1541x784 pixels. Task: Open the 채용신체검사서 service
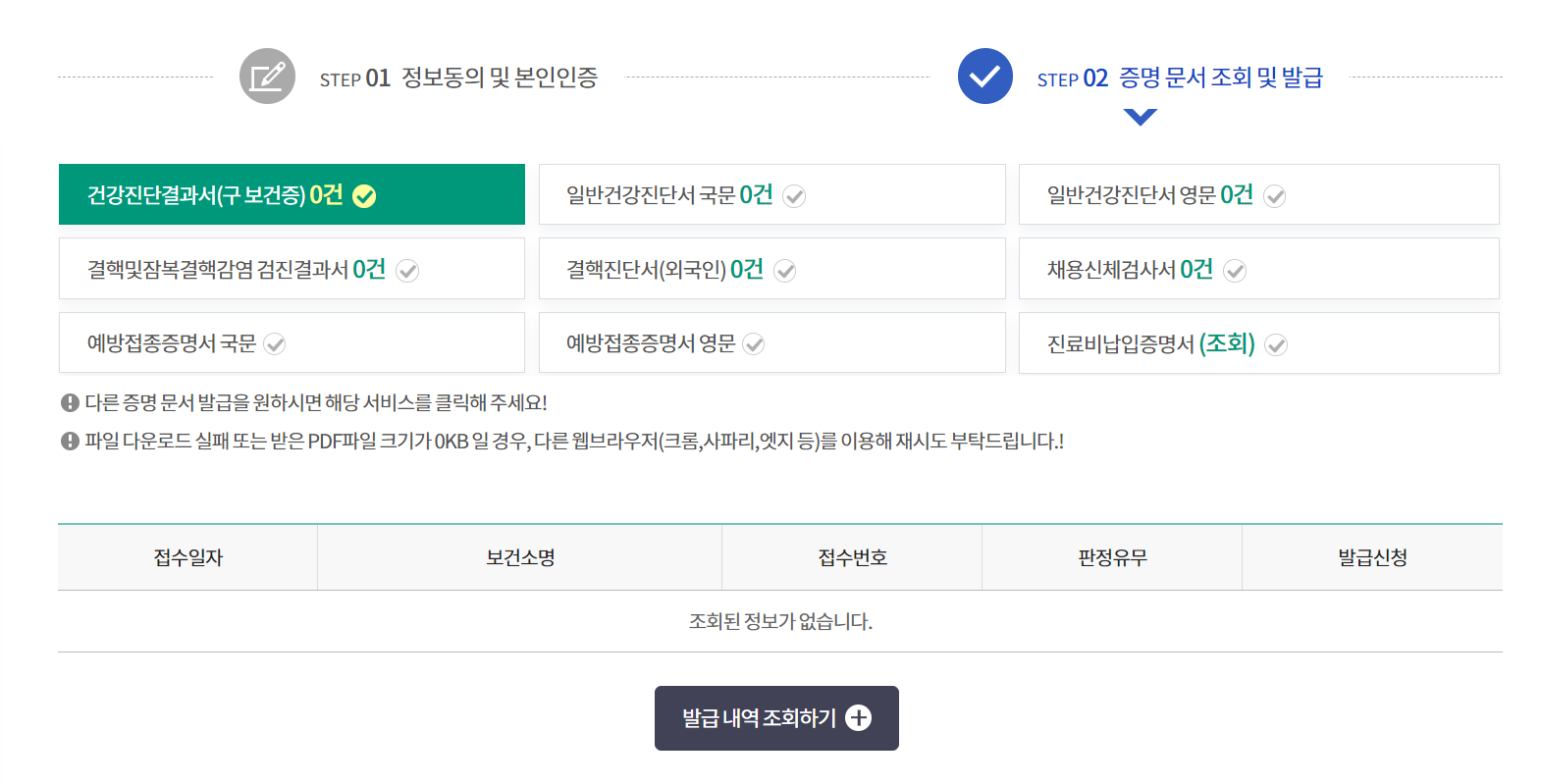point(1257,269)
